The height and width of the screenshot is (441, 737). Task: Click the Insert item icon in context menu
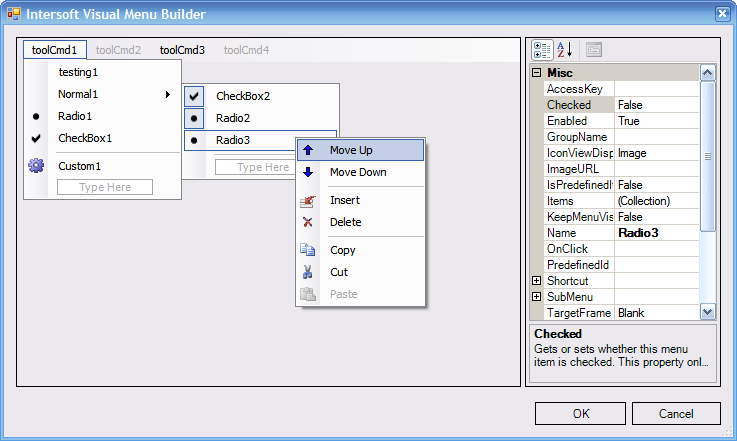pyautogui.click(x=308, y=201)
